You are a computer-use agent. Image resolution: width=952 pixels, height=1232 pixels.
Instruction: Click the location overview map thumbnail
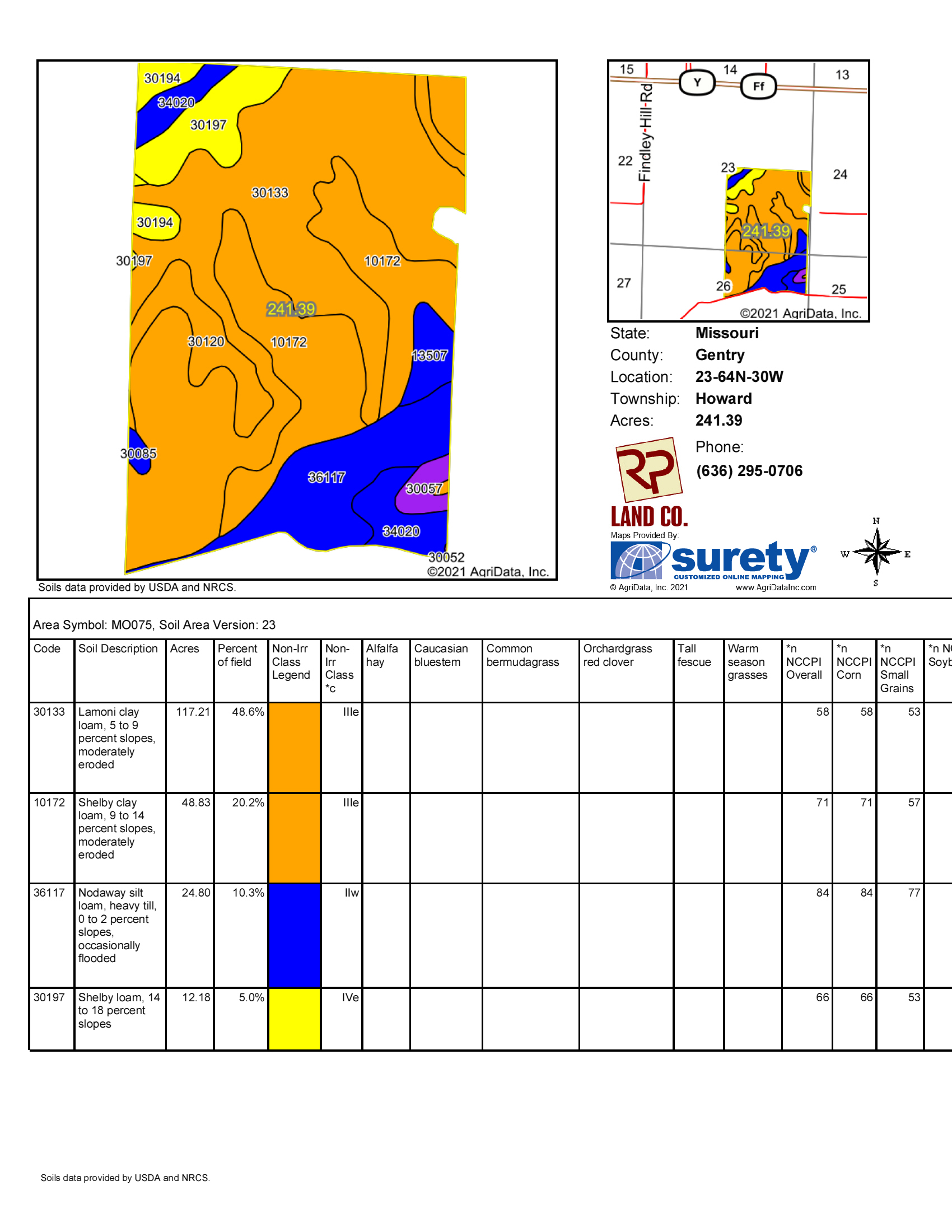[738, 190]
